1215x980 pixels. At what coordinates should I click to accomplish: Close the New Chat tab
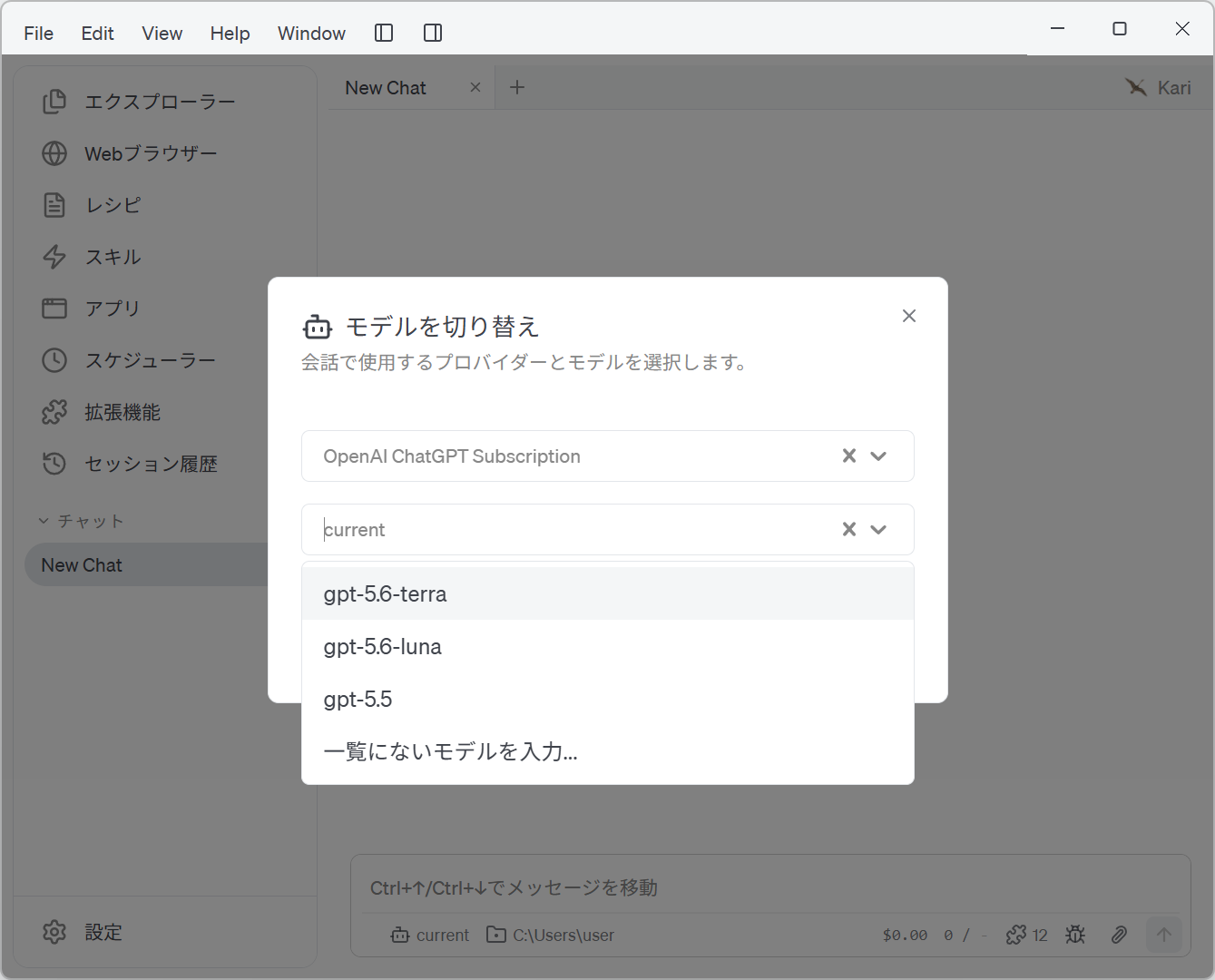(475, 87)
